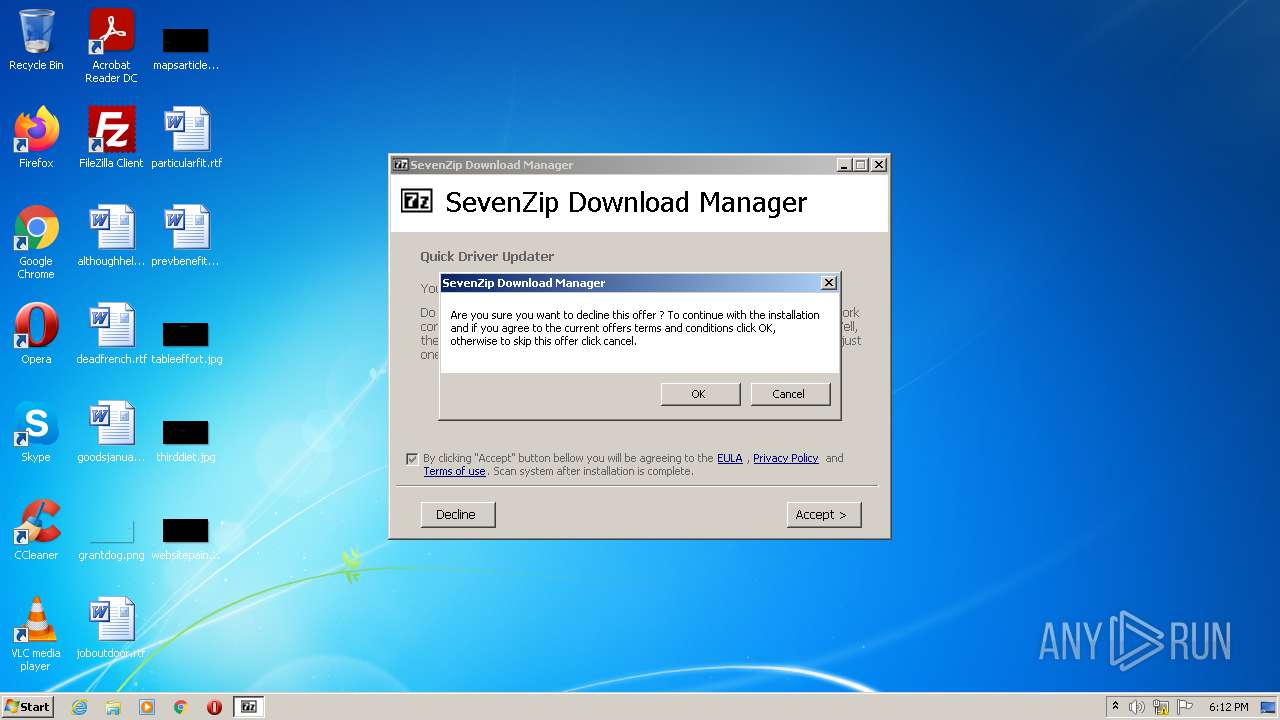Launch VLC media player shortcut
This screenshot has width=1280, height=720.
click(36, 634)
